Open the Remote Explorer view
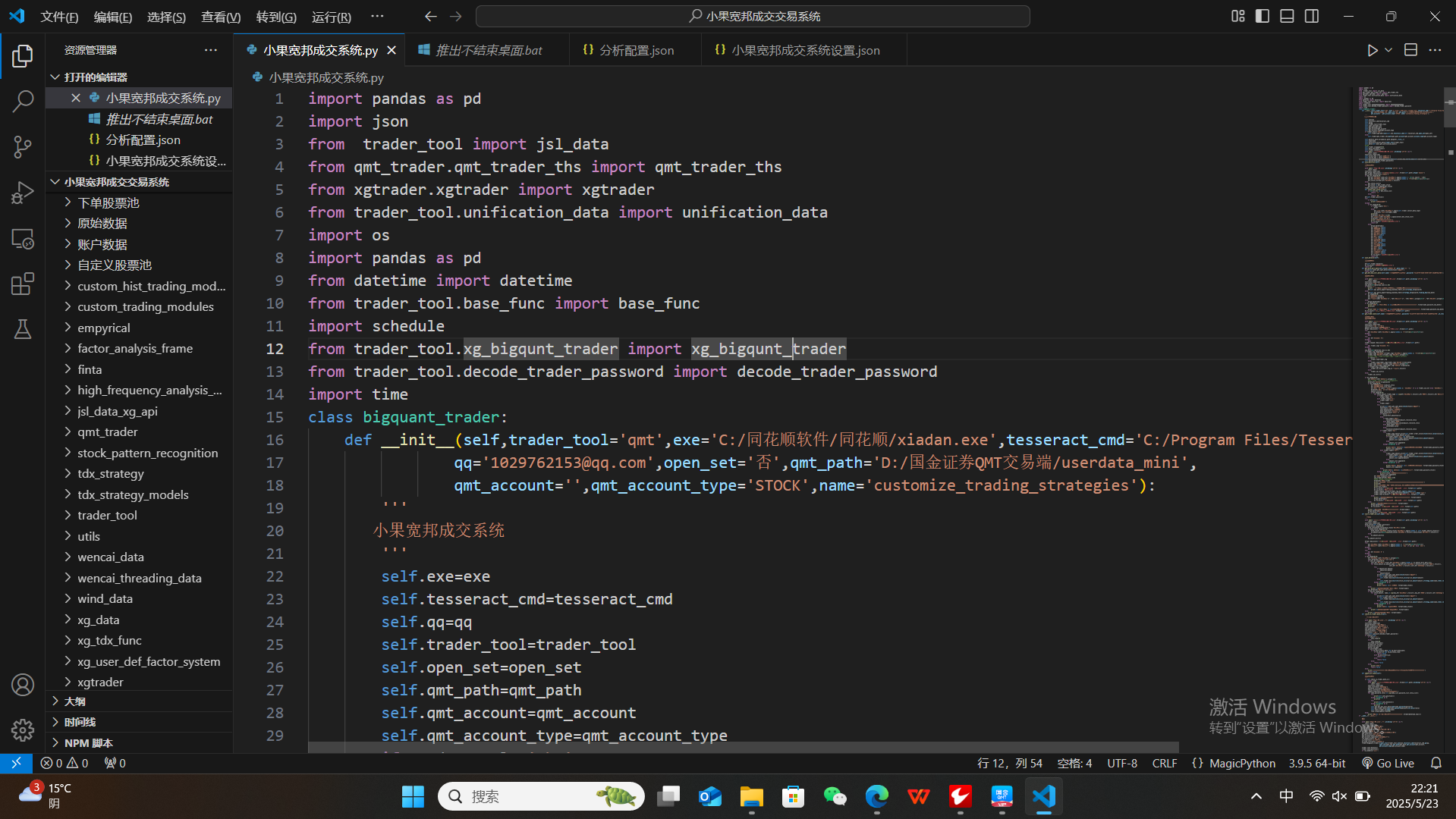 tap(23, 238)
